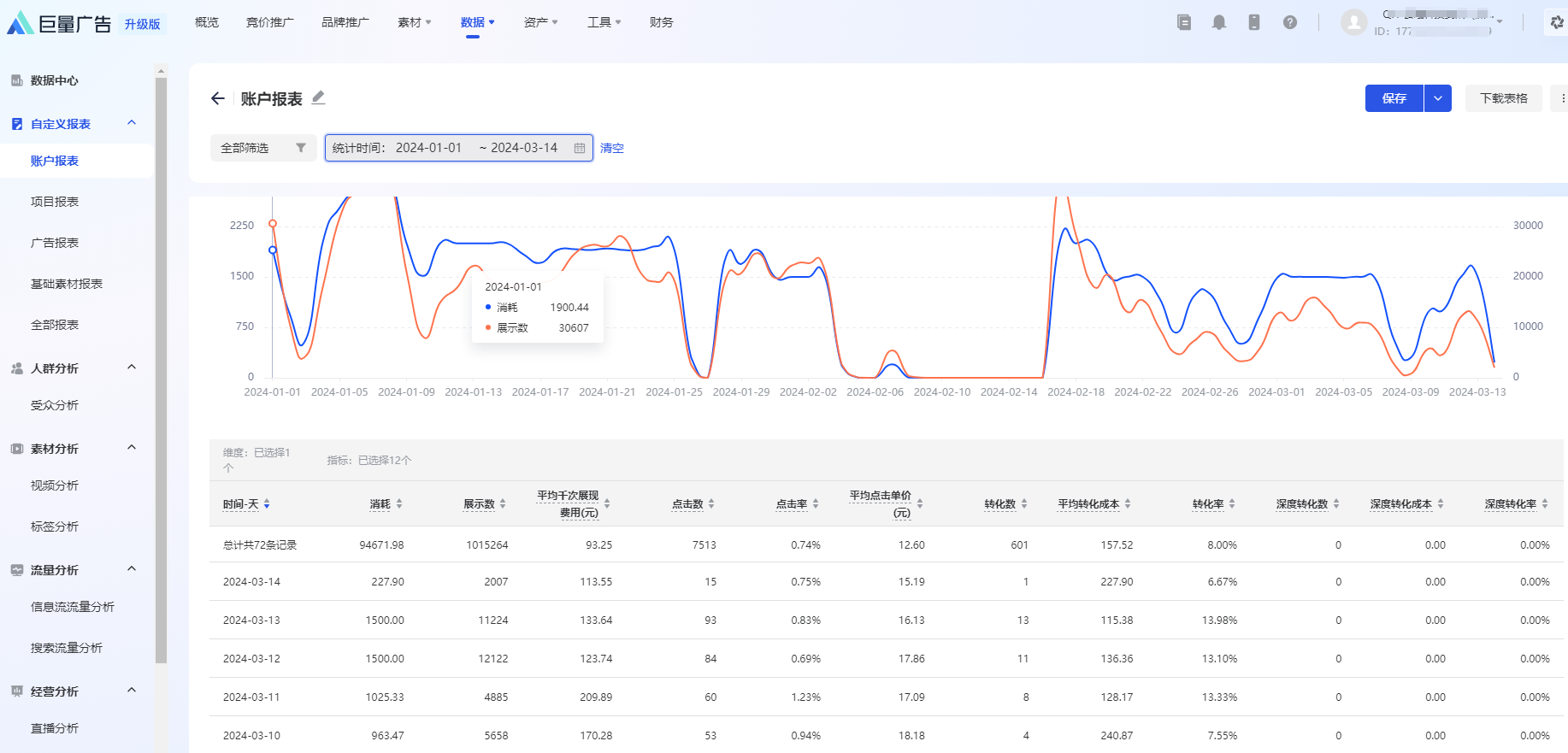This screenshot has height=753, width=1568.
Task: Open the 数据 menu dropdown
Action: 478,22
